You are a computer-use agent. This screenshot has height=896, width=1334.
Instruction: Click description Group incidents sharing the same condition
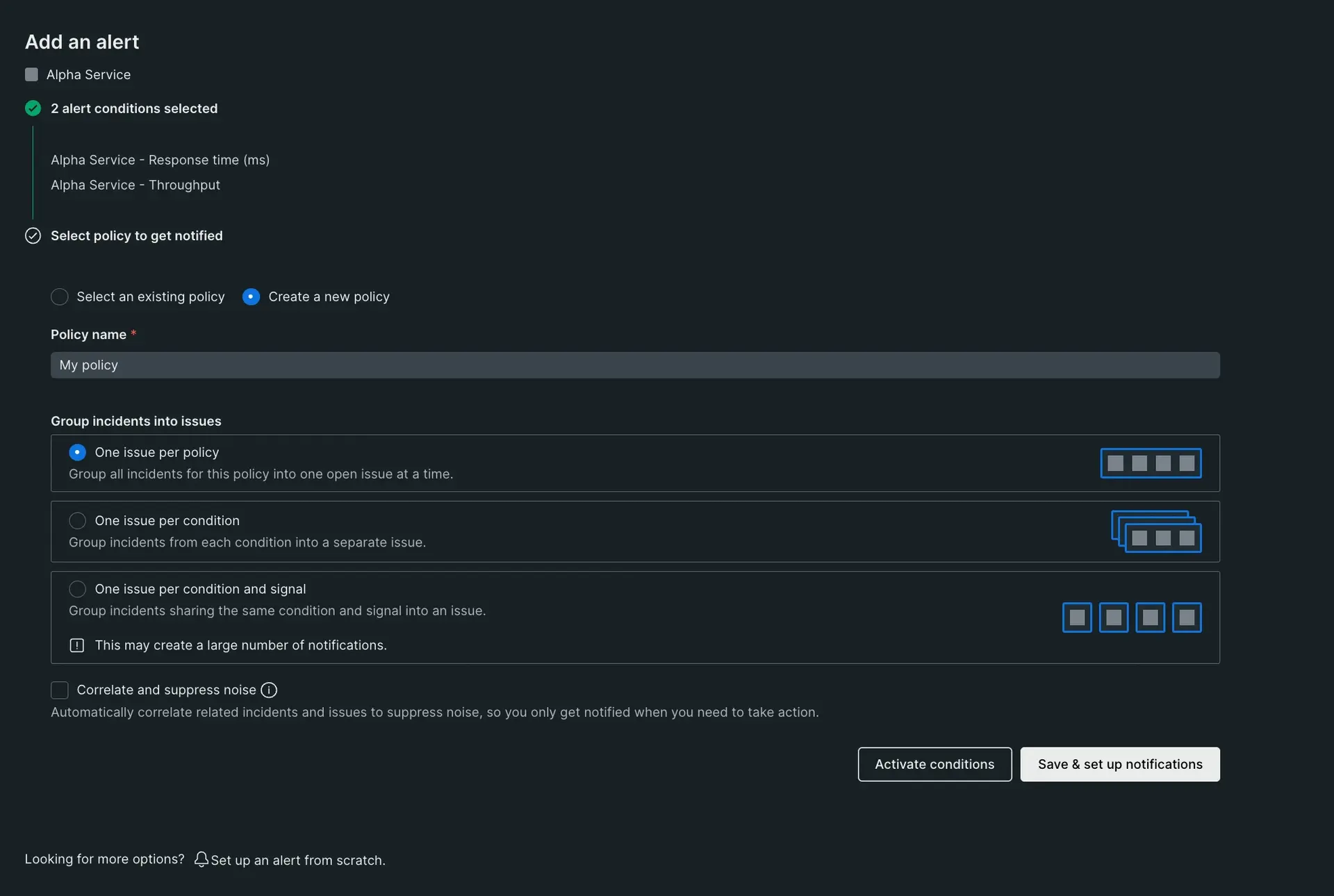277,611
